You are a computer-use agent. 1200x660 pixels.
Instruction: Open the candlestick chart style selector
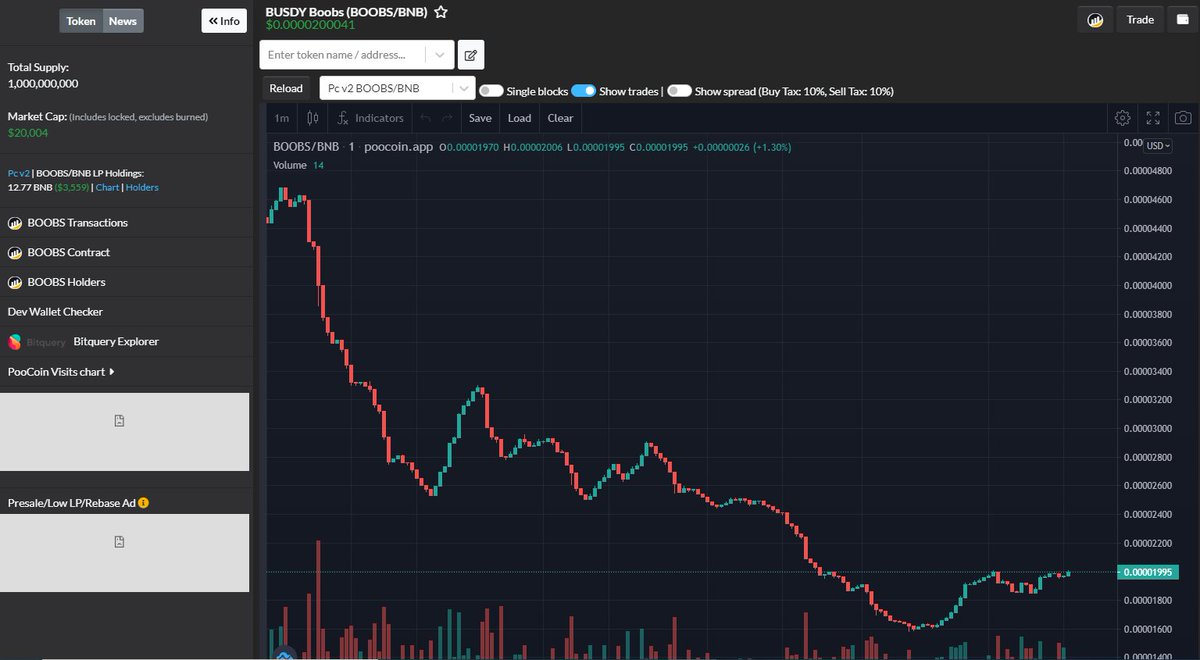313,118
